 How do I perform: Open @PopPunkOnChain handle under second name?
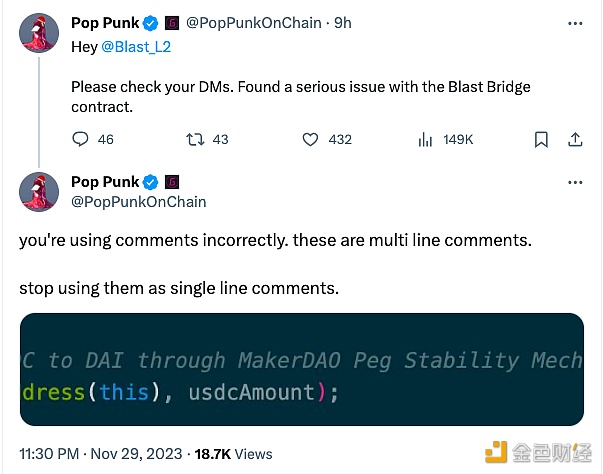coord(139,202)
